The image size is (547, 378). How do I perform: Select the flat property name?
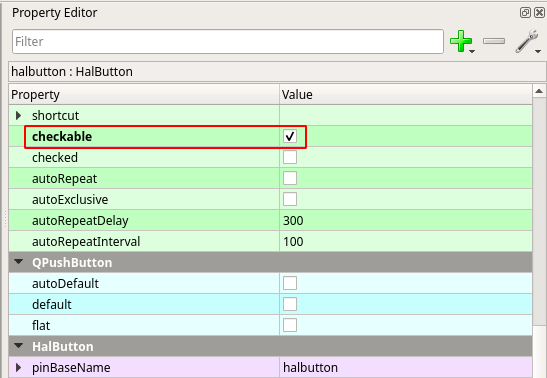pos(41,325)
